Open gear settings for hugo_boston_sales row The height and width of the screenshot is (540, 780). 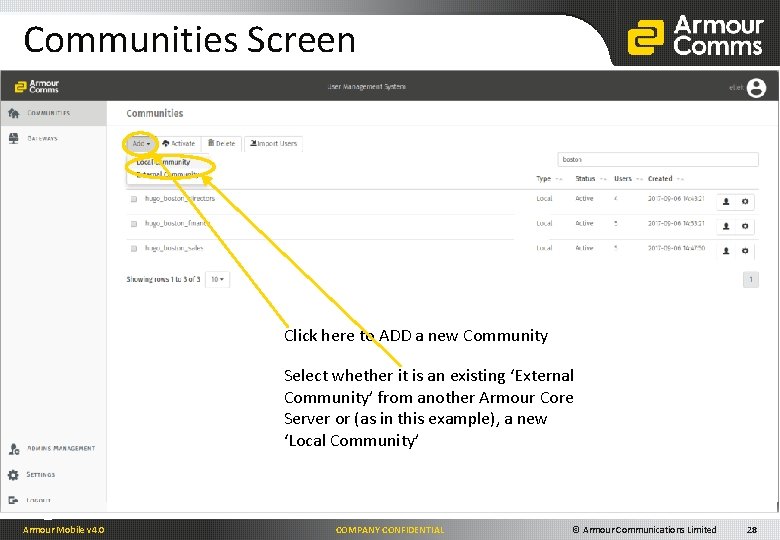tap(745, 251)
